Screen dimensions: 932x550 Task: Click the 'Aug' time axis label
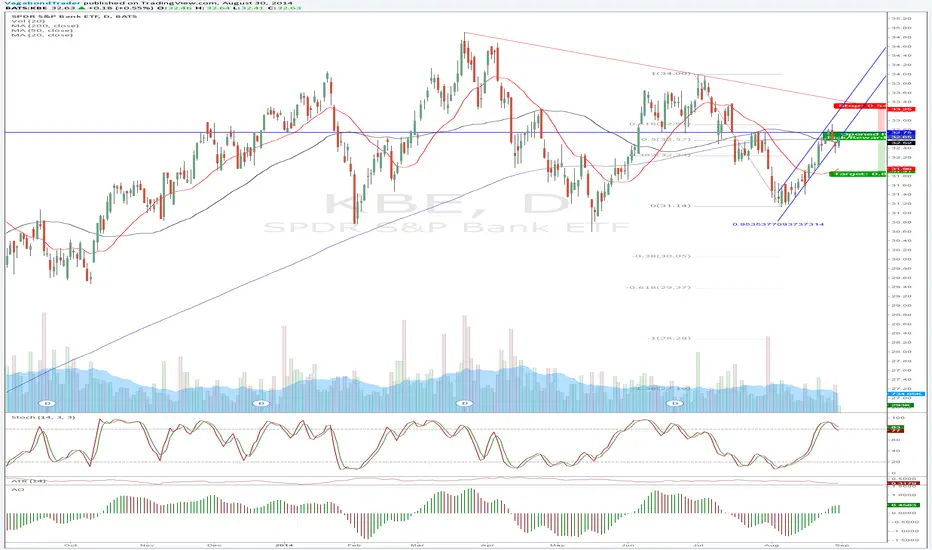pos(771,545)
